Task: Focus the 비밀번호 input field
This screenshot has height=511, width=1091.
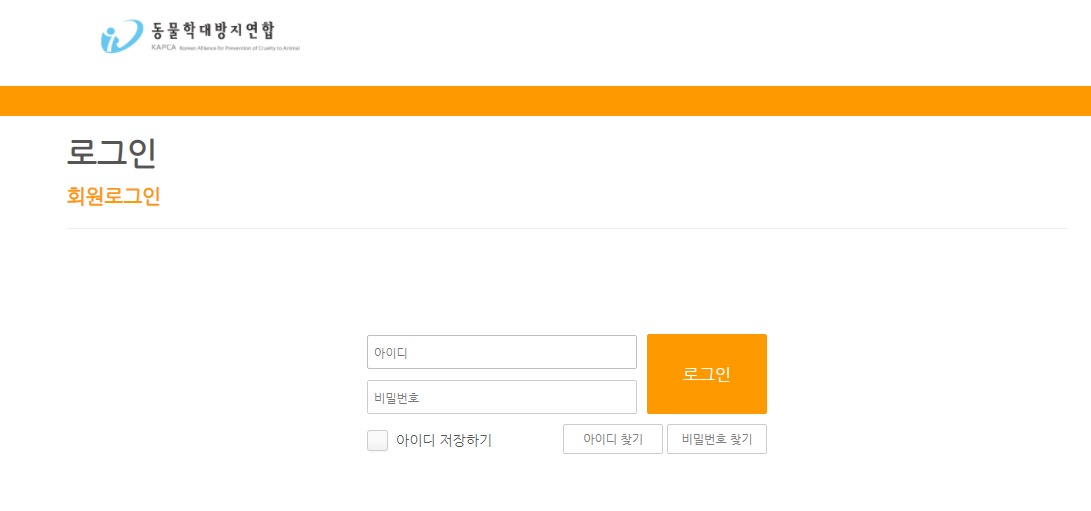Action: pos(502,397)
